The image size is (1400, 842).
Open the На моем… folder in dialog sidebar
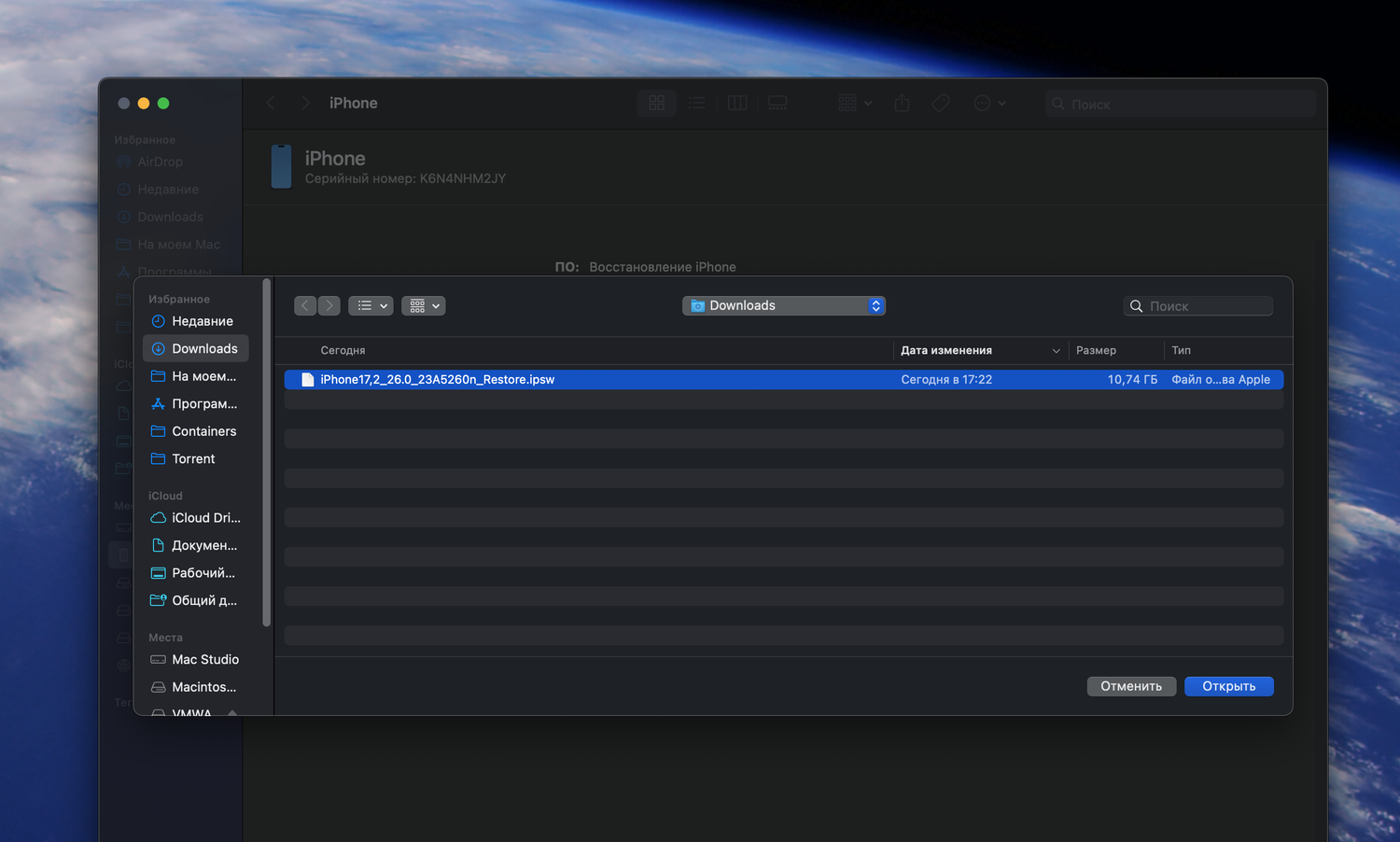coord(195,376)
